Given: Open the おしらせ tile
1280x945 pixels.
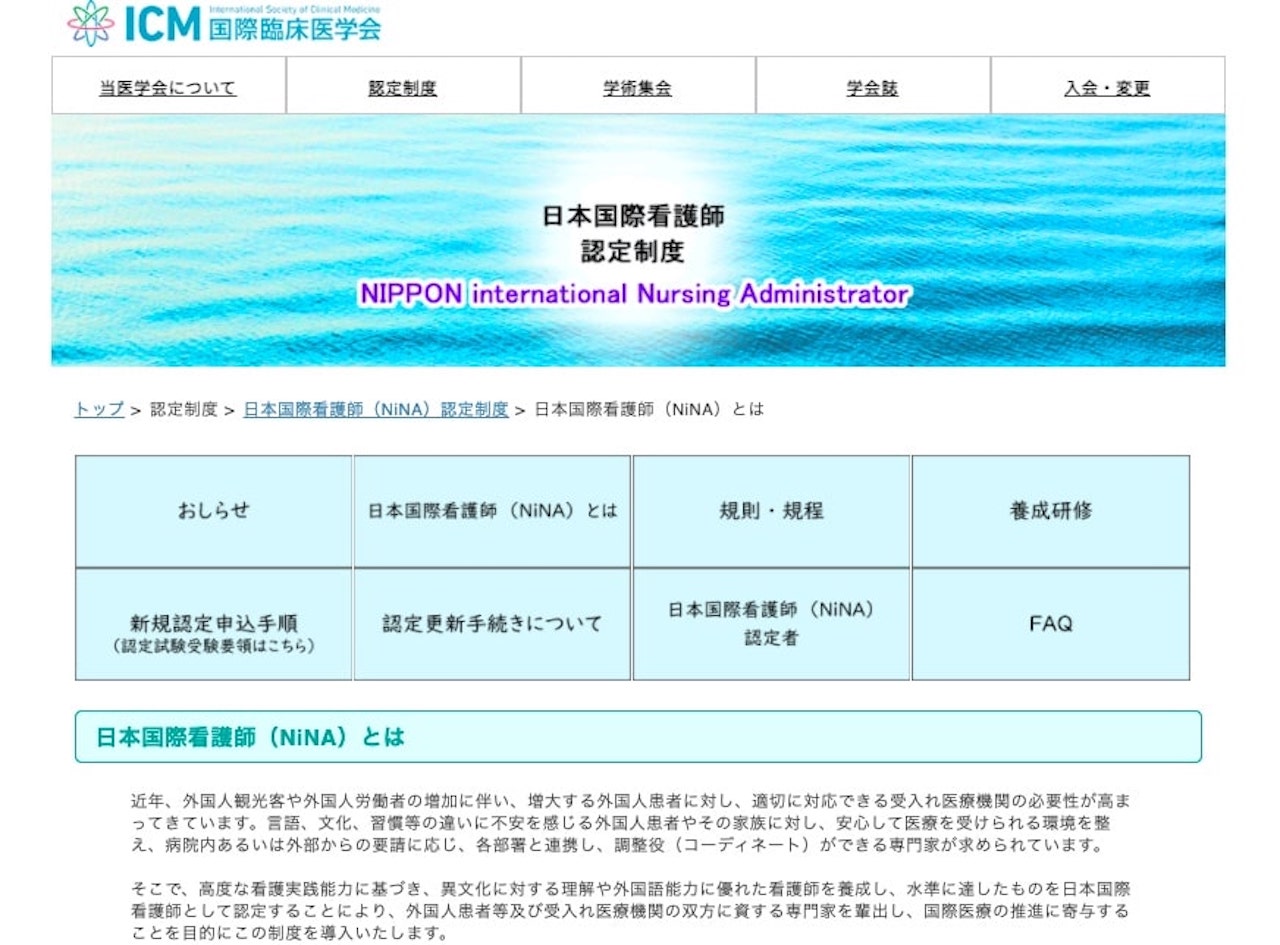Looking at the screenshot, I should pos(214,511).
